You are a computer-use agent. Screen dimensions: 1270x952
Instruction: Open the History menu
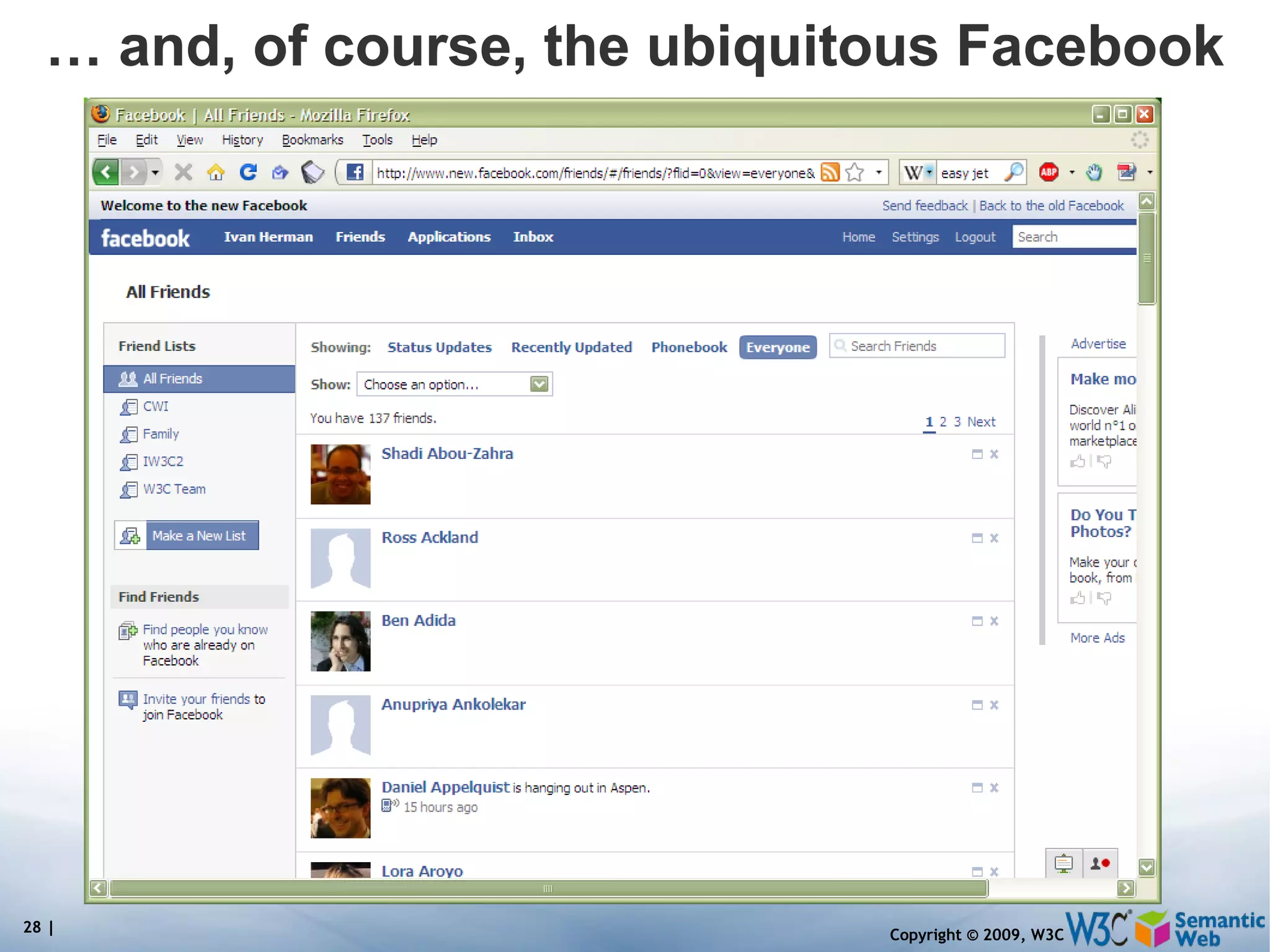(x=242, y=140)
